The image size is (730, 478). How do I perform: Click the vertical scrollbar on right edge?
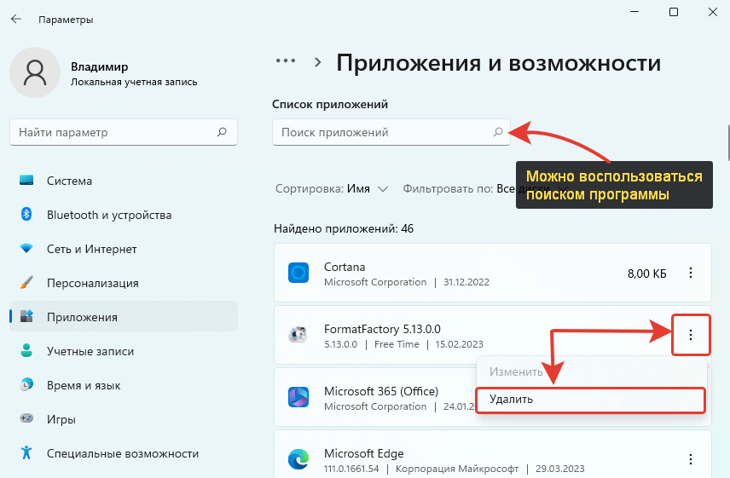(727, 142)
